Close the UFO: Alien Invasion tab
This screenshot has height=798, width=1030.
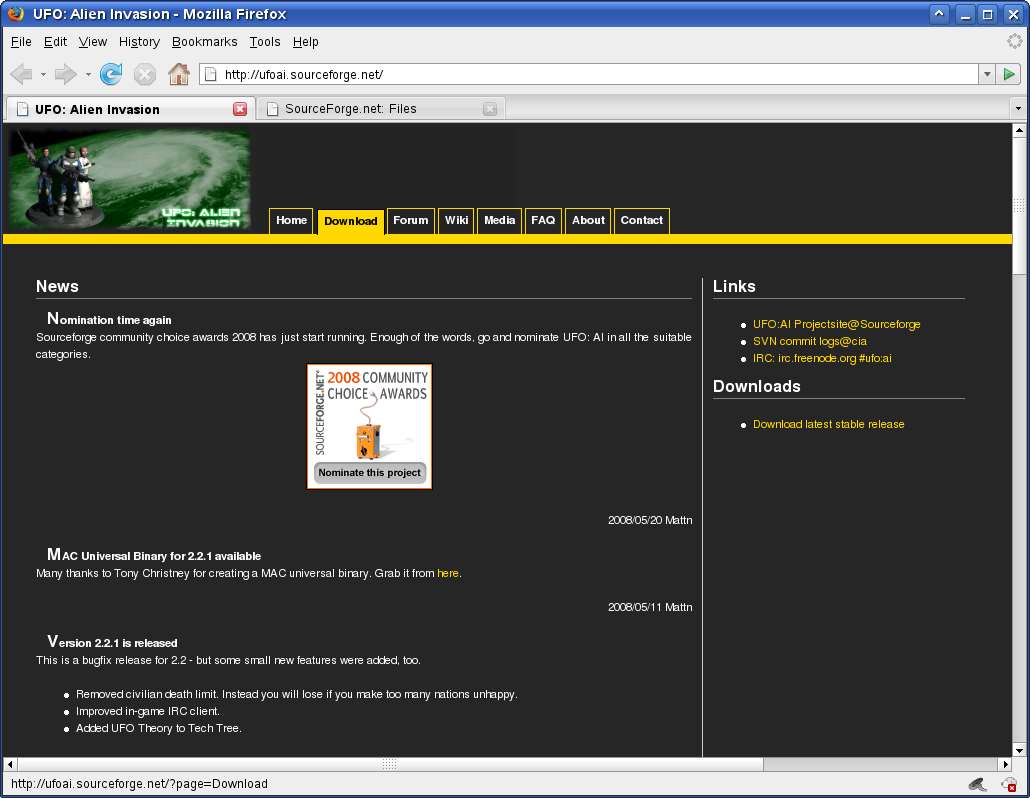point(240,109)
